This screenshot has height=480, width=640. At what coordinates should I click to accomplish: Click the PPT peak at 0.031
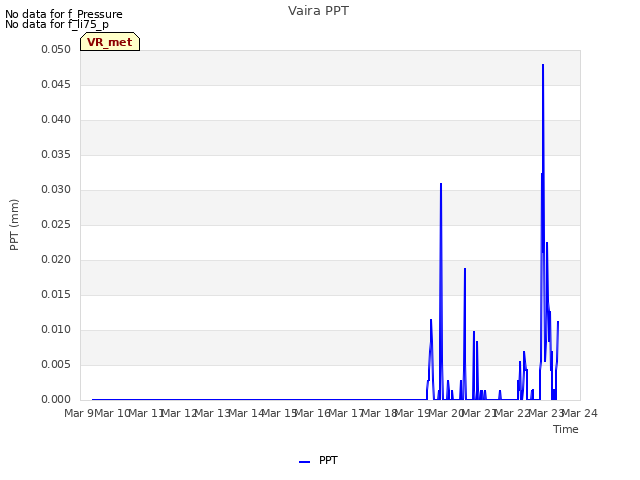click(x=441, y=184)
